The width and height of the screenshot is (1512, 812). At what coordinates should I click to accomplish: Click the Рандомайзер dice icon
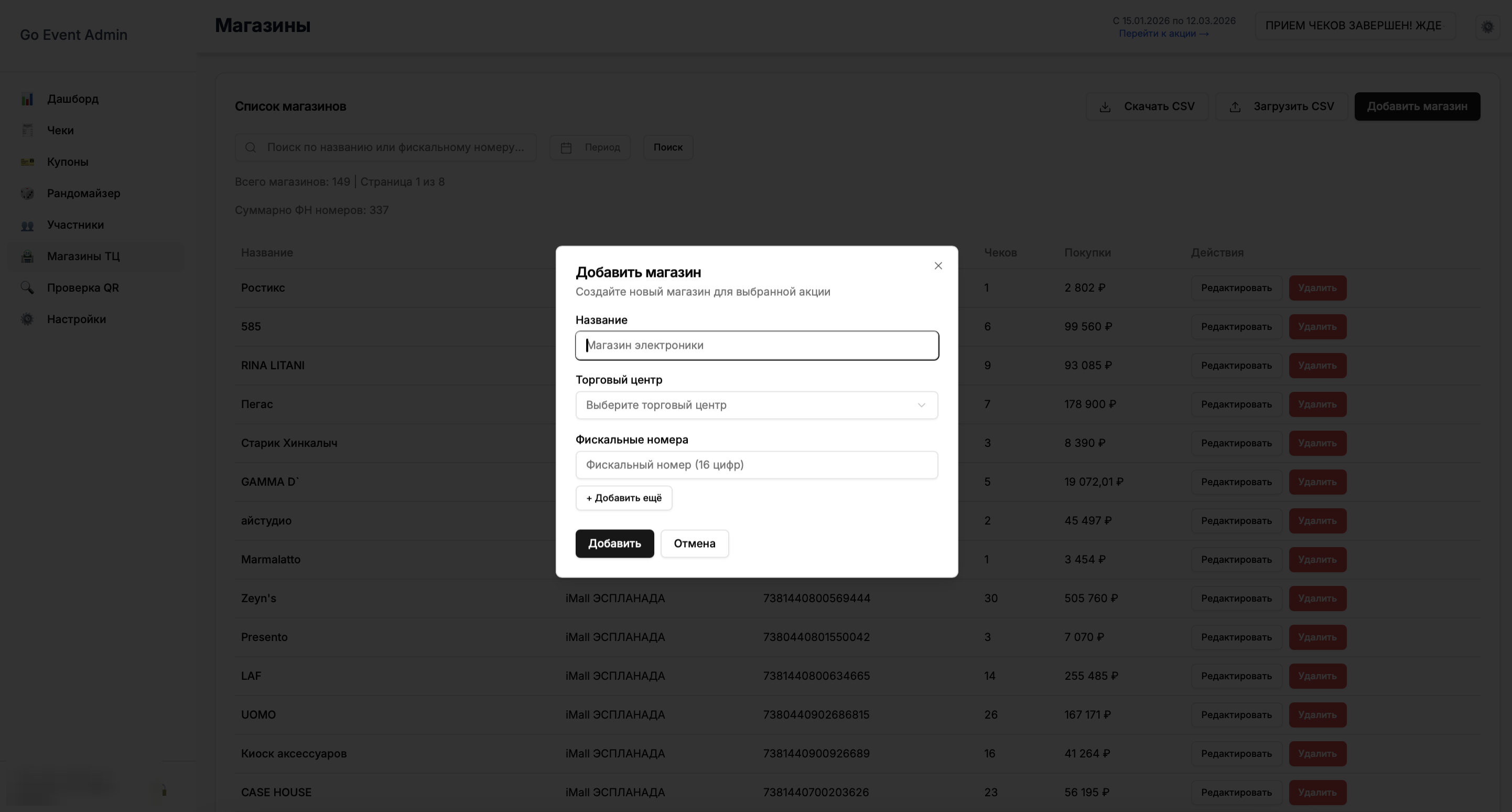(x=27, y=193)
